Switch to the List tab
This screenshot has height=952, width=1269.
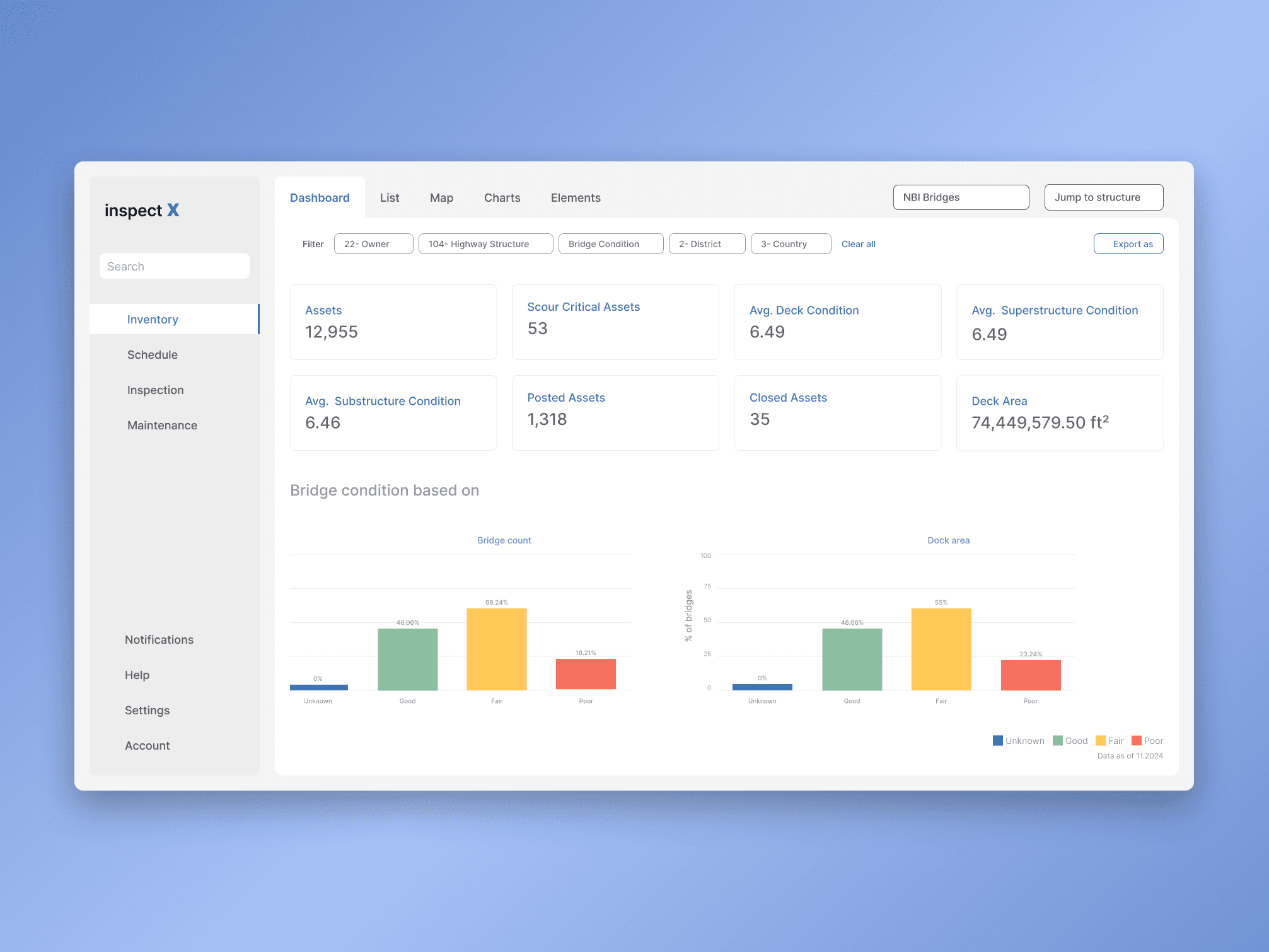389,198
